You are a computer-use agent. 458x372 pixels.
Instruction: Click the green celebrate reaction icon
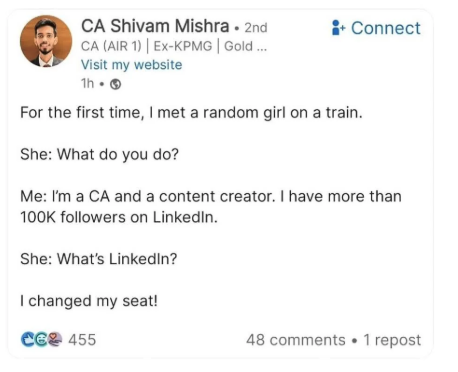point(41,339)
